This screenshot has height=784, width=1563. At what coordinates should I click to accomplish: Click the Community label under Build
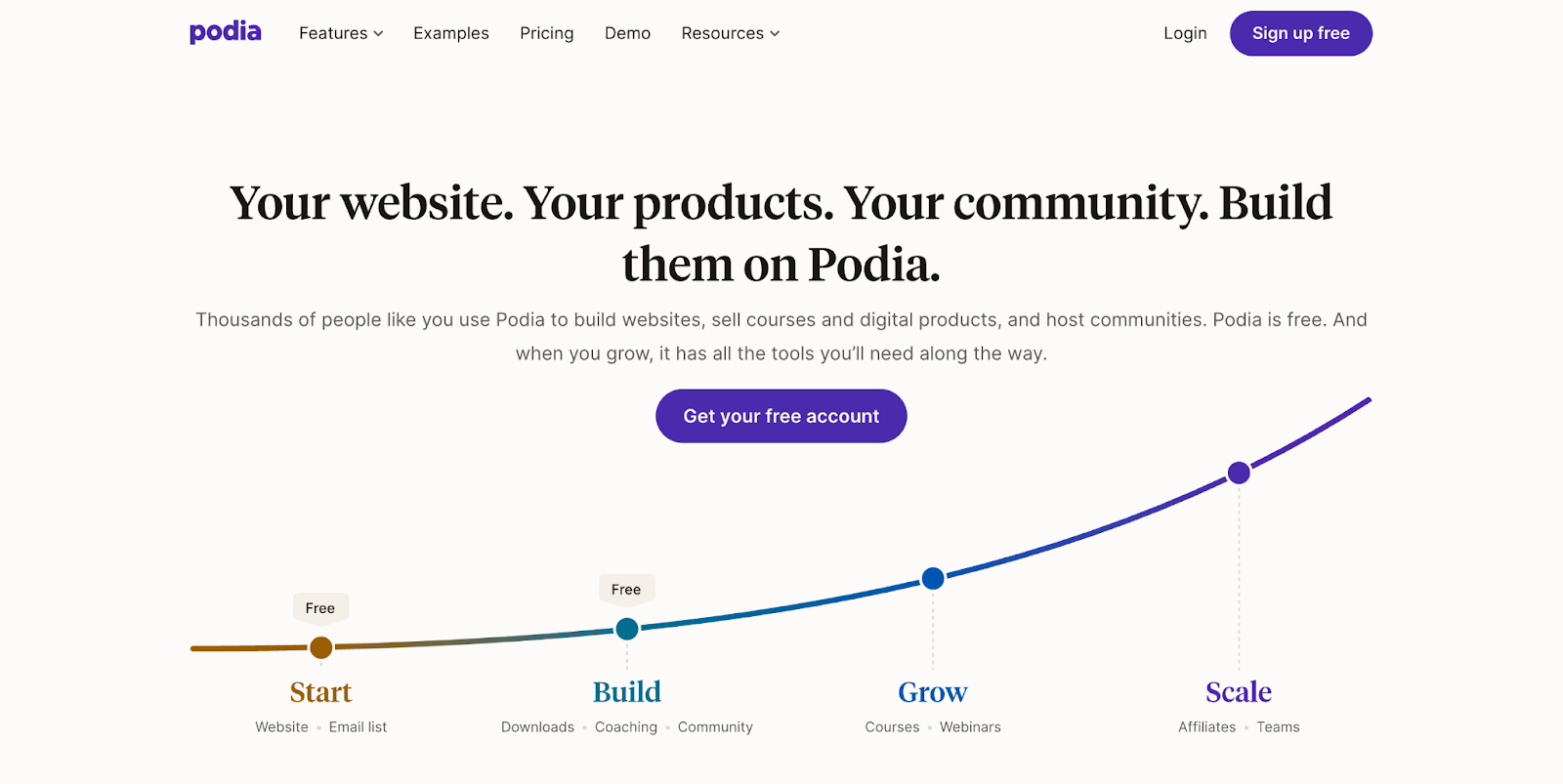tap(715, 727)
